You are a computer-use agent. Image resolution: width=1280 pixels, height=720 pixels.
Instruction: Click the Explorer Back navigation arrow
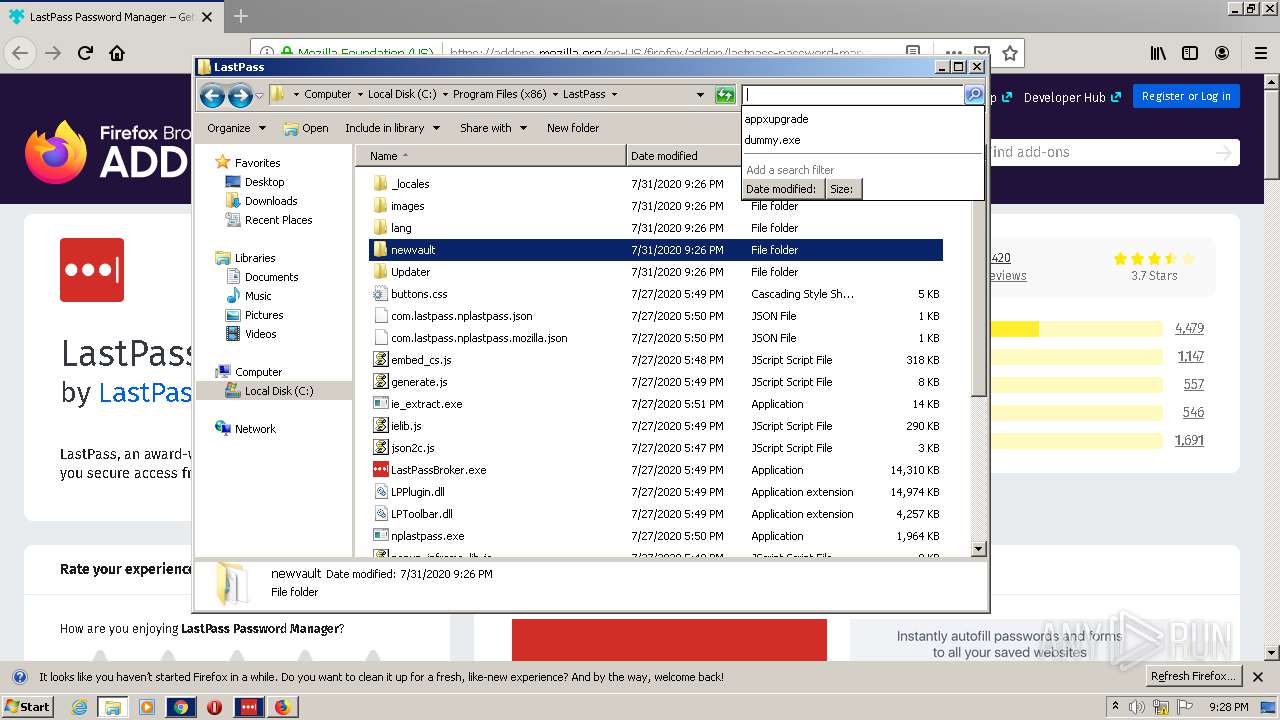point(212,95)
